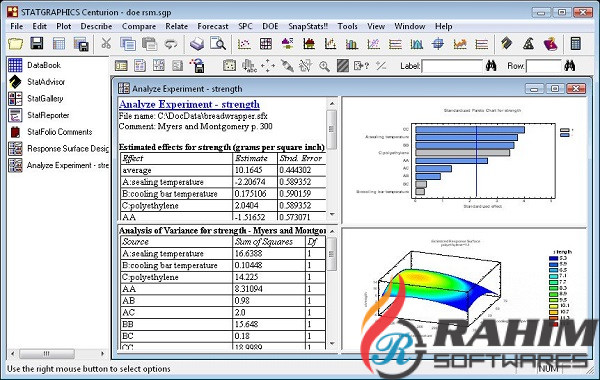Click the 'Stnd. Error' column header
This screenshot has height=380, width=600.
tap(301, 158)
